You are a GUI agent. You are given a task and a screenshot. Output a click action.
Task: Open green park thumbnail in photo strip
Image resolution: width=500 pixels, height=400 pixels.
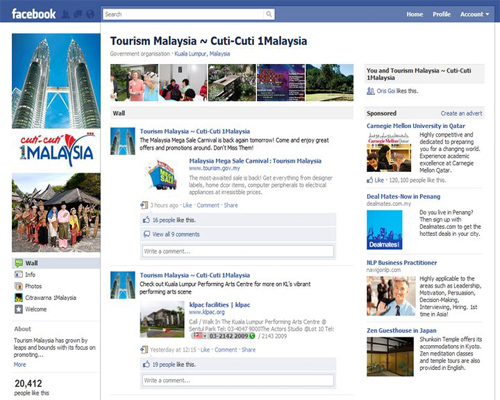click(330, 83)
